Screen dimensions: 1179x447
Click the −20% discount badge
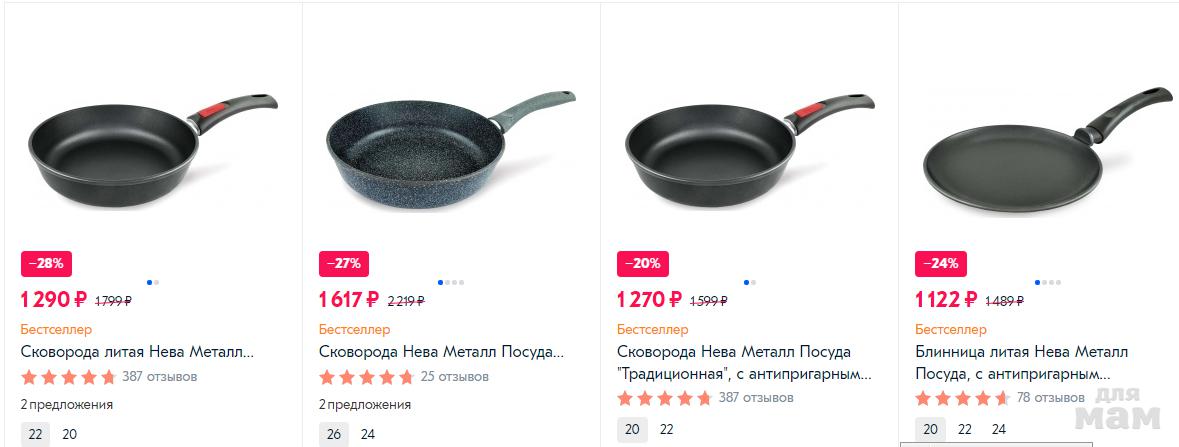tap(642, 264)
